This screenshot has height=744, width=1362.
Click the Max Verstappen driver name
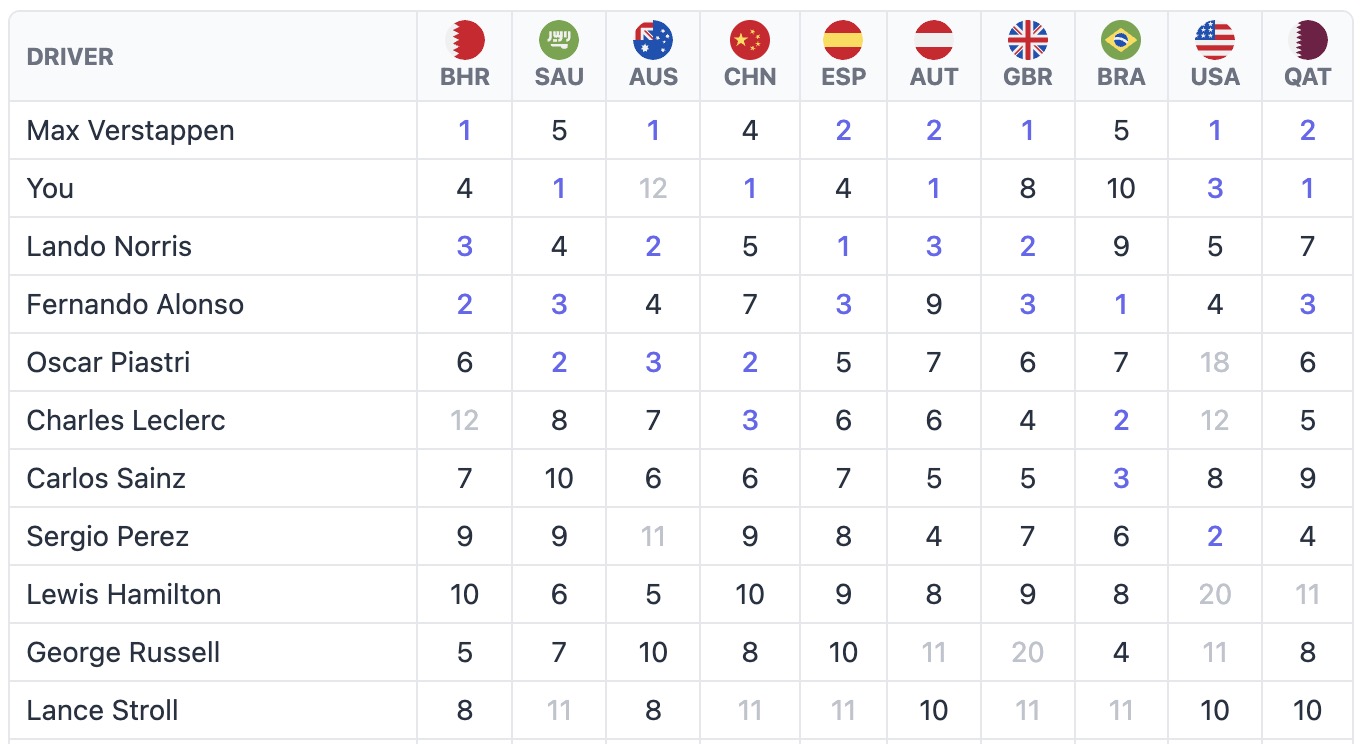pyautogui.click(x=130, y=130)
